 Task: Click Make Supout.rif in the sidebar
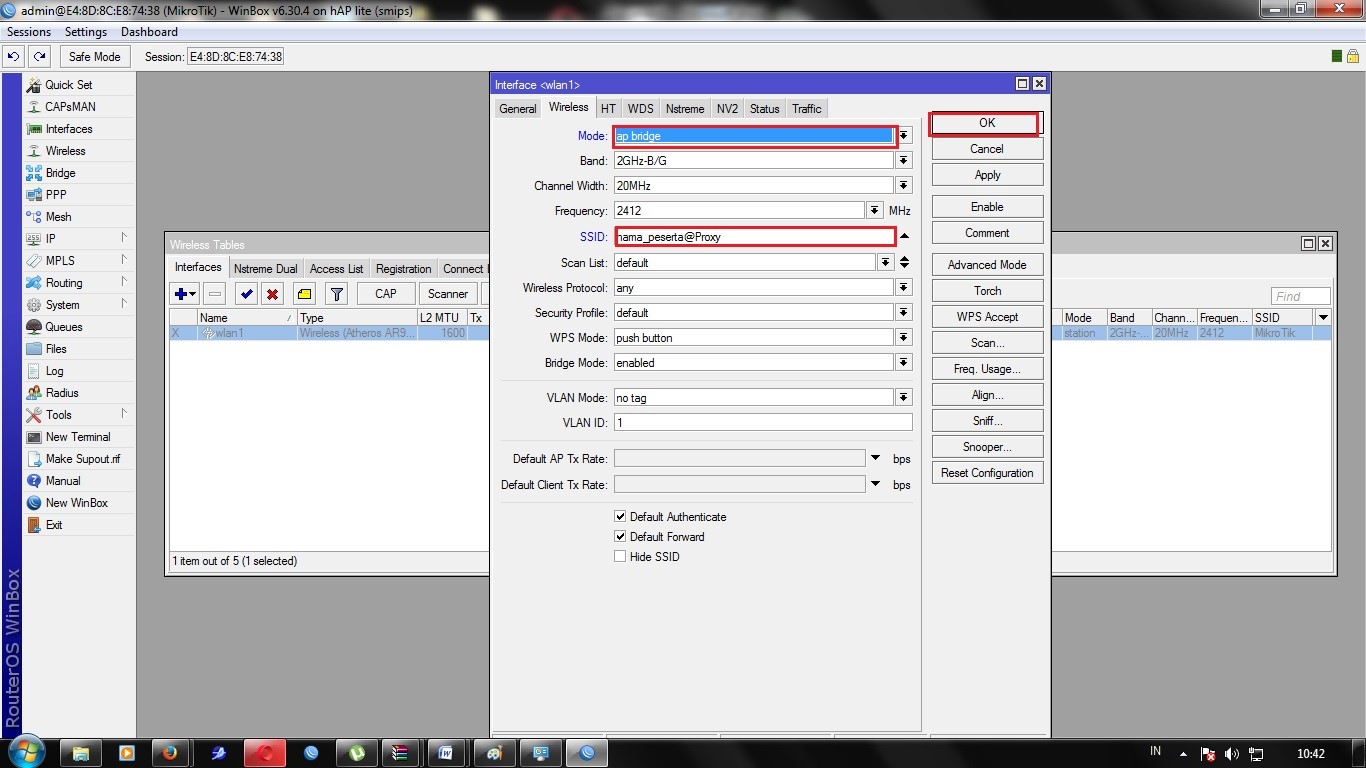[x=83, y=459]
